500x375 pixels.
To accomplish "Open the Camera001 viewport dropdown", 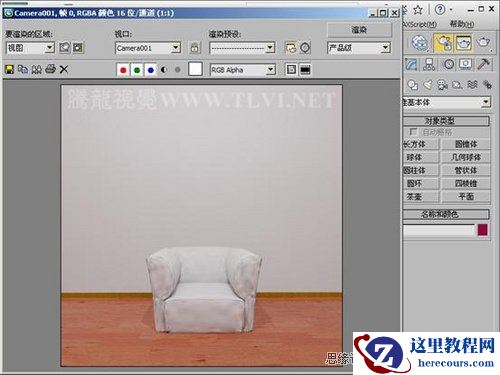I will [148, 48].
